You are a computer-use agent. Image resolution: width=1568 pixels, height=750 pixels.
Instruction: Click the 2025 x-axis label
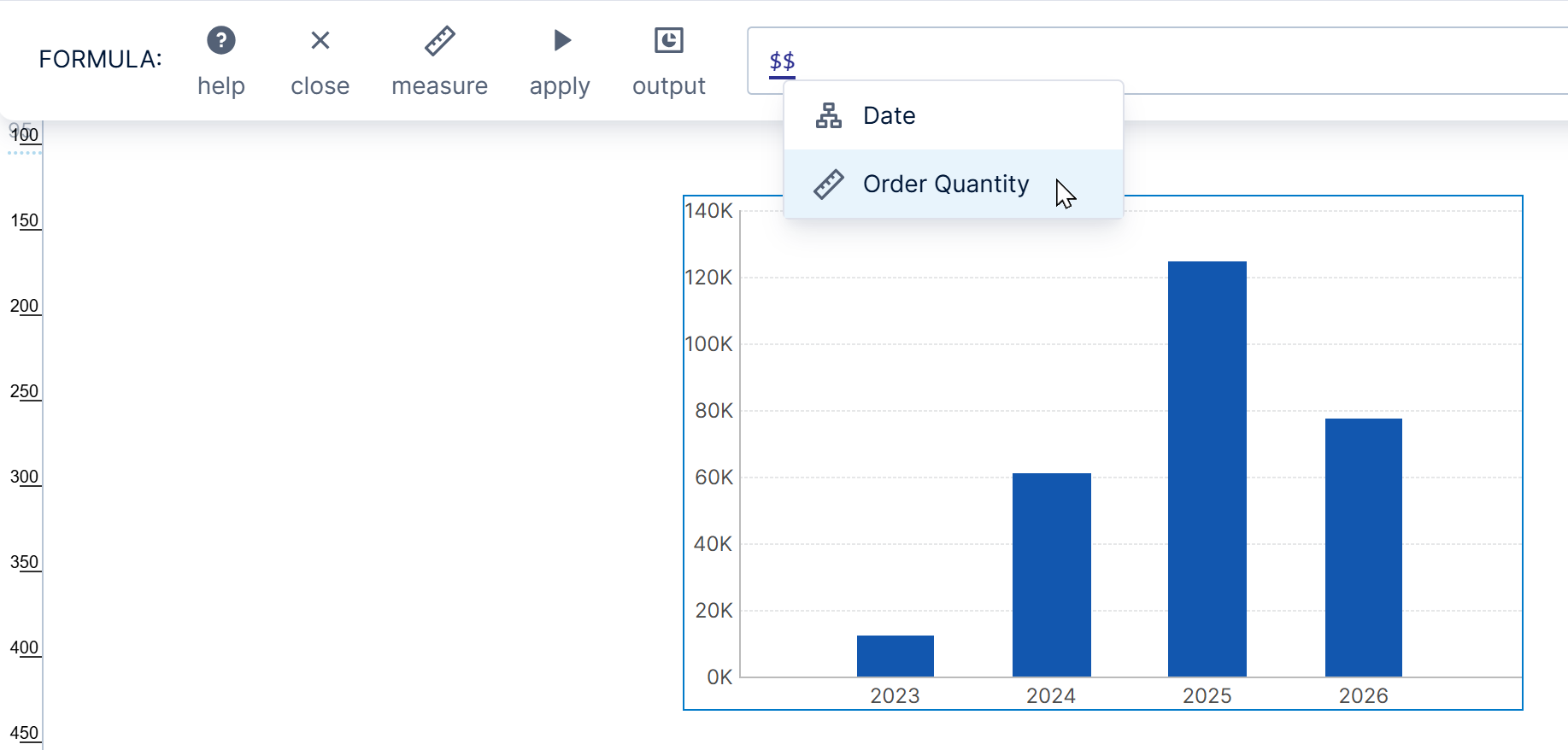pos(1207,696)
